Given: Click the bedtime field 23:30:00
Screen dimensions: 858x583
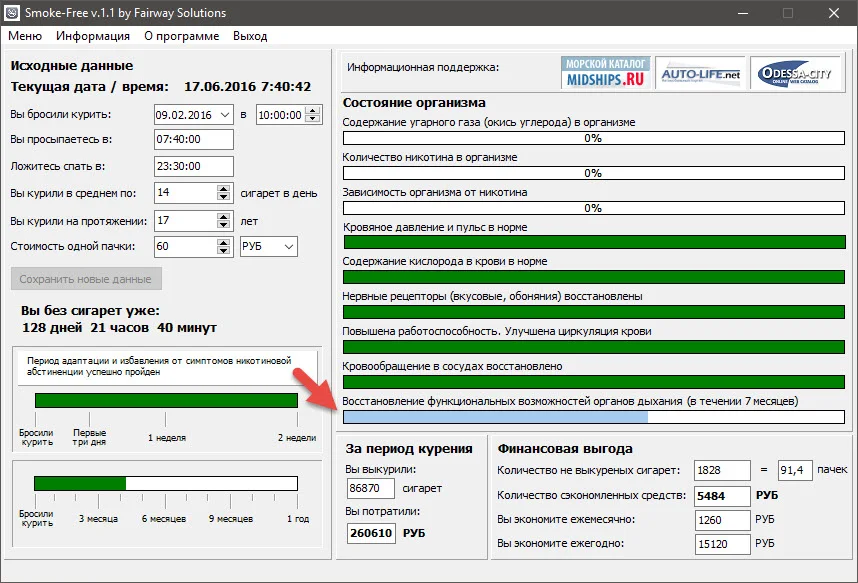Looking at the screenshot, I should (x=194, y=166).
